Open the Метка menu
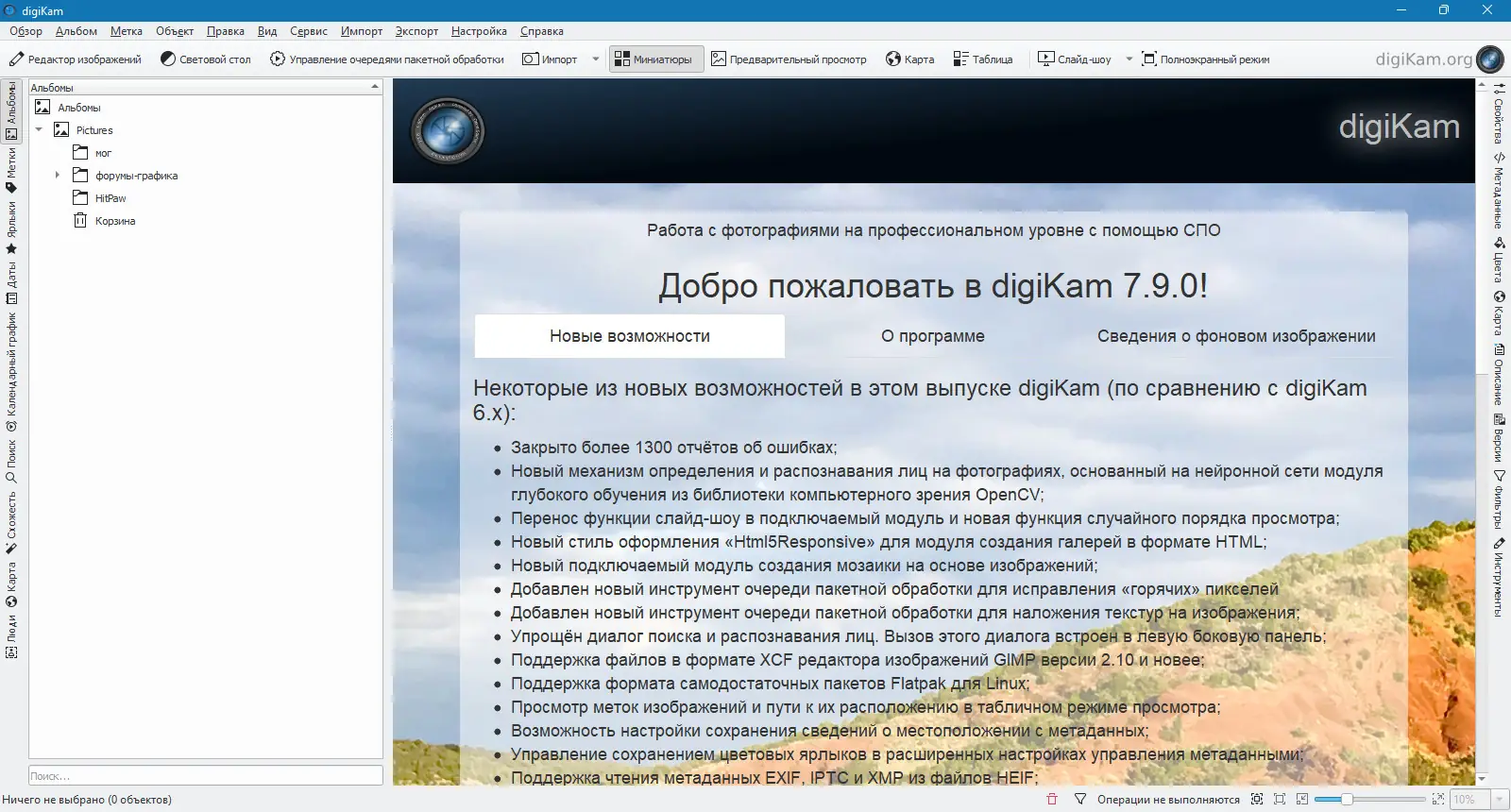This screenshot has height=812, width=1511. coord(127,31)
